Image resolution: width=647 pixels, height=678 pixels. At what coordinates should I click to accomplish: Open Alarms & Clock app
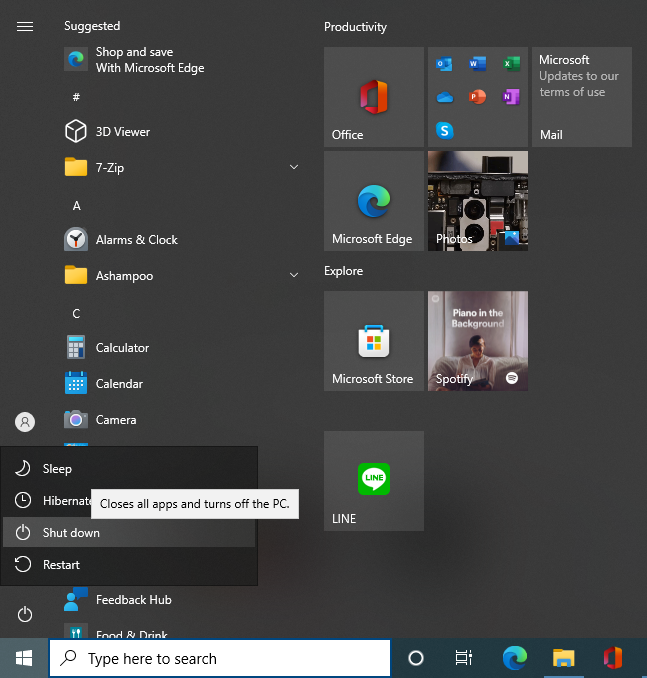(182, 240)
